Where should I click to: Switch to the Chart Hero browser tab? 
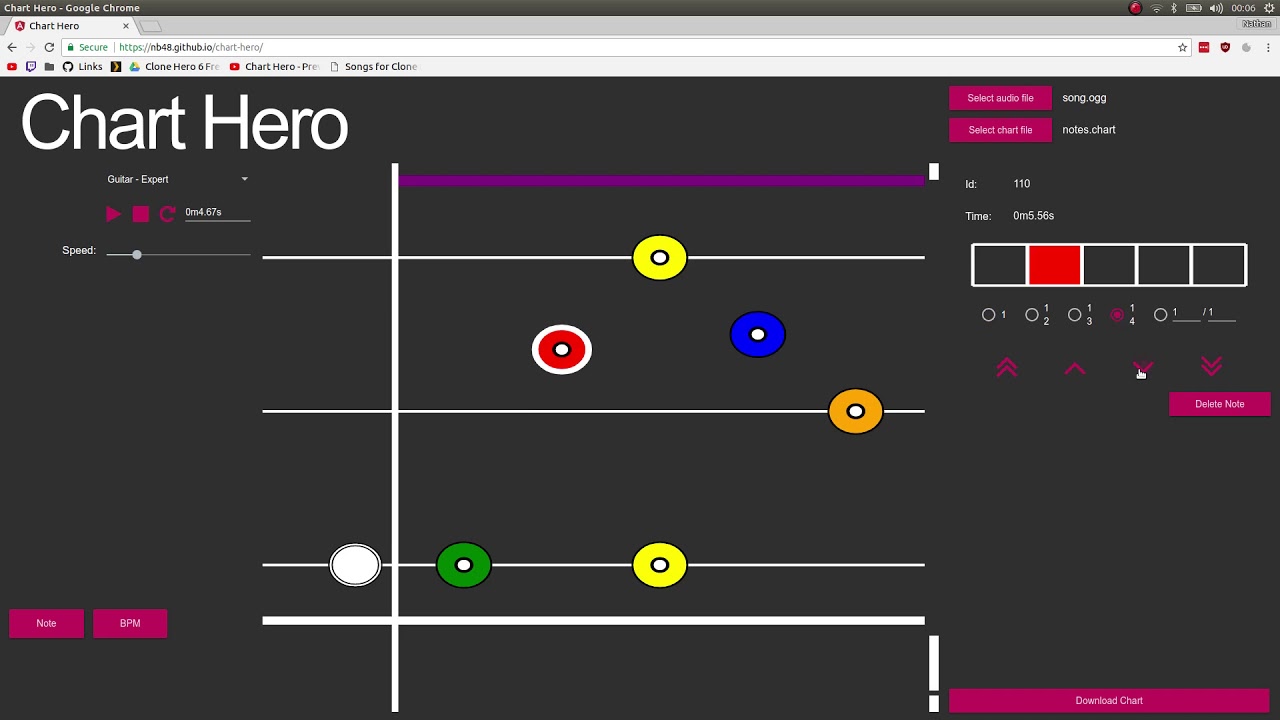point(70,26)
